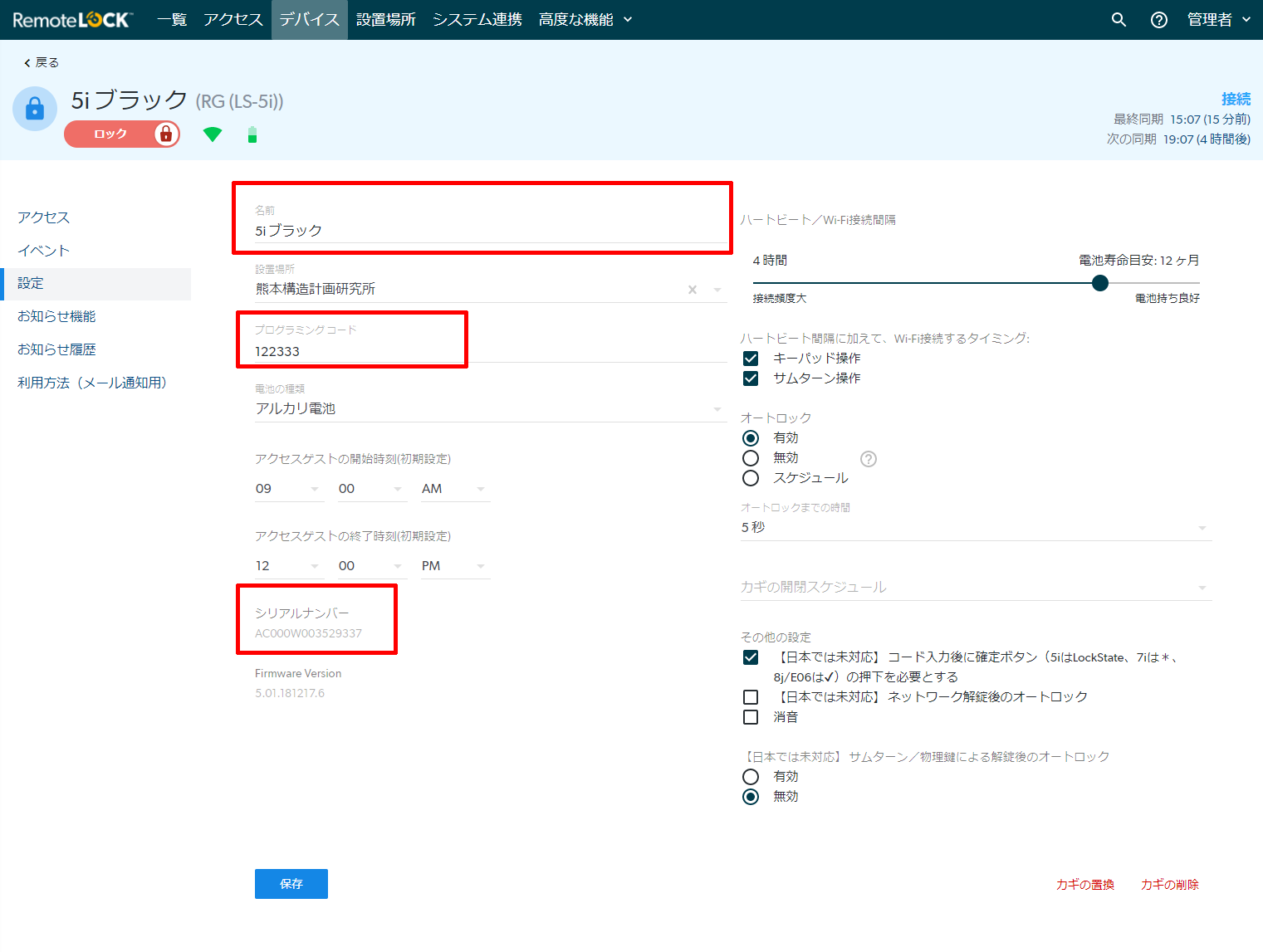The width and height of the screenshot is (1263, 952).
Task: Uncheck the キーパッド操作 checkbox
Action: [x=751, y=359]
